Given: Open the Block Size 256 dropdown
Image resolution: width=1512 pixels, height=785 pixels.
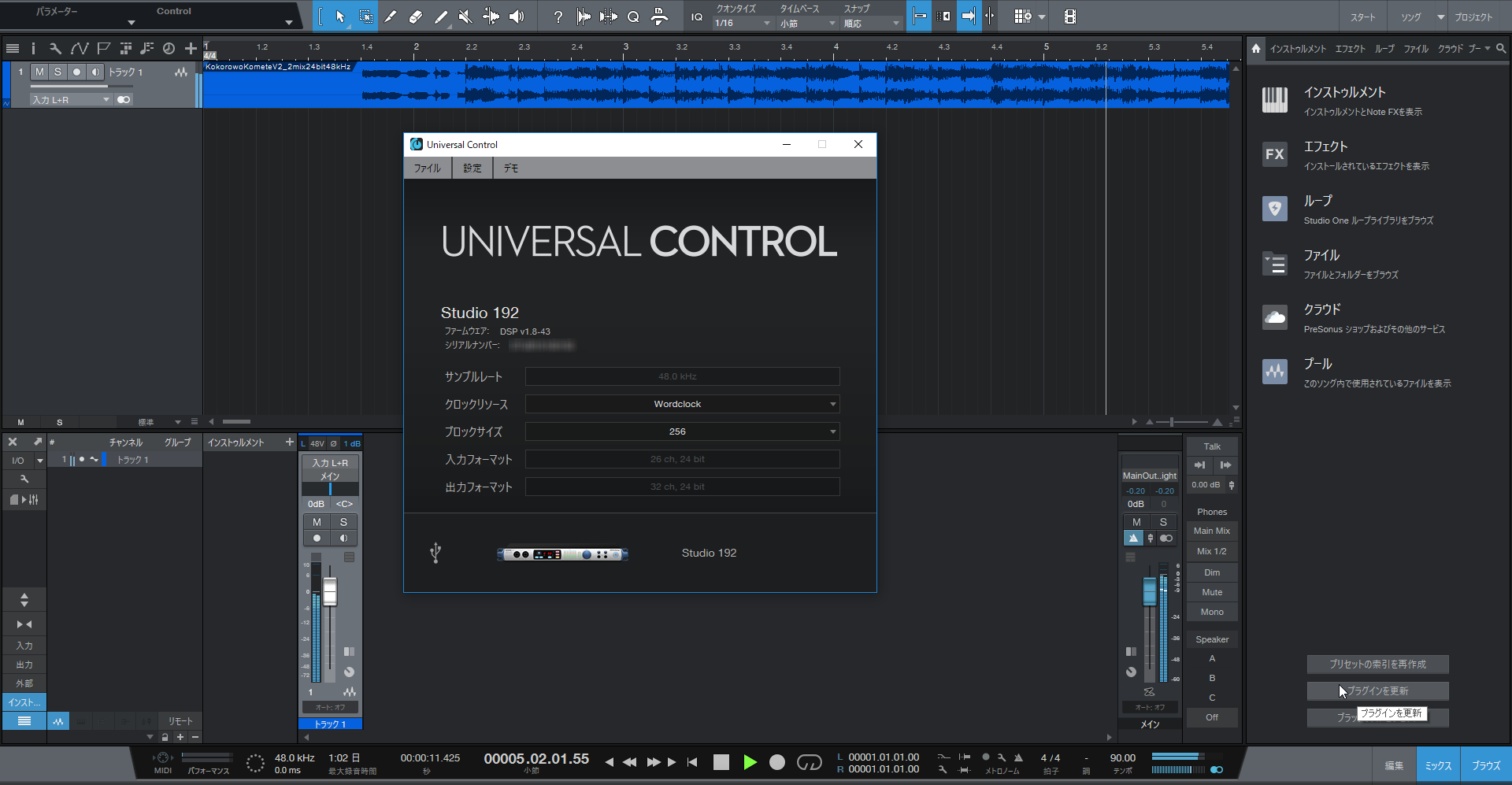Looking at the screenshot, I should pos(682,431).
